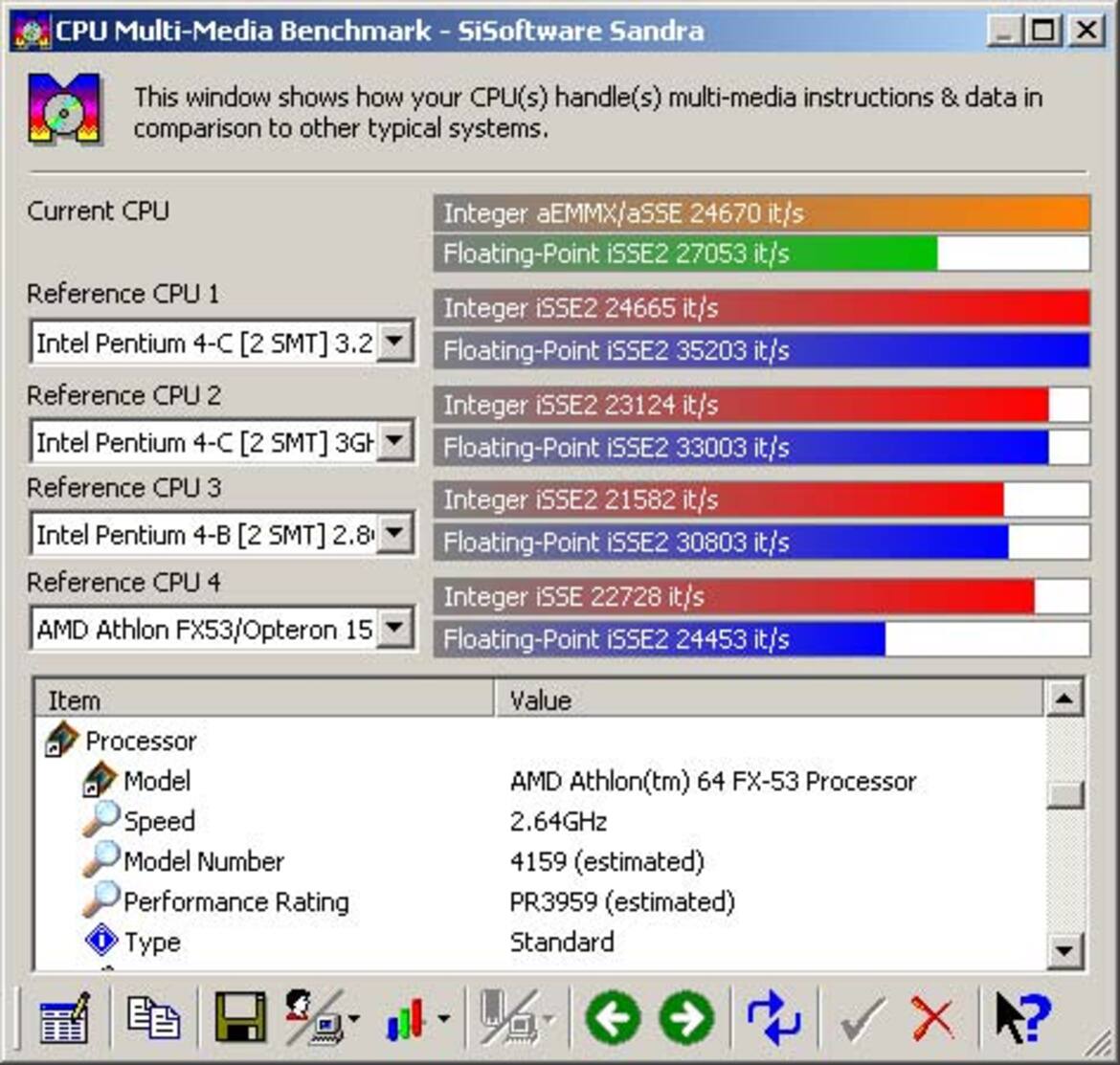Viewport: 1120px width, 1065px height.
Task: Minimize the Sandra benchmark window
Action: [x=1004, y=32]
